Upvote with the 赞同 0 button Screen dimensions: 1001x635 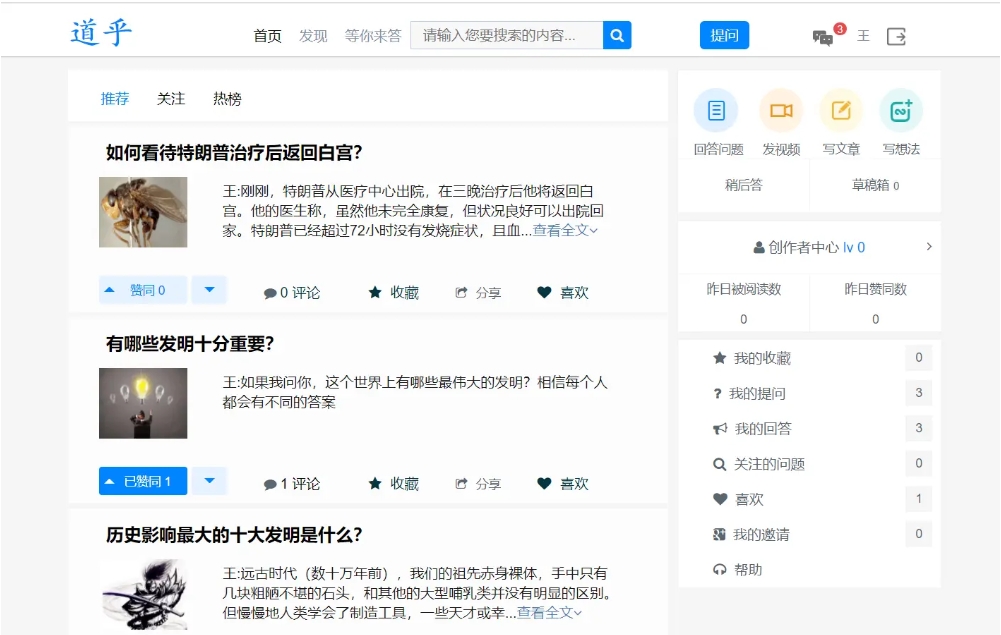click(x=143, y=290)
